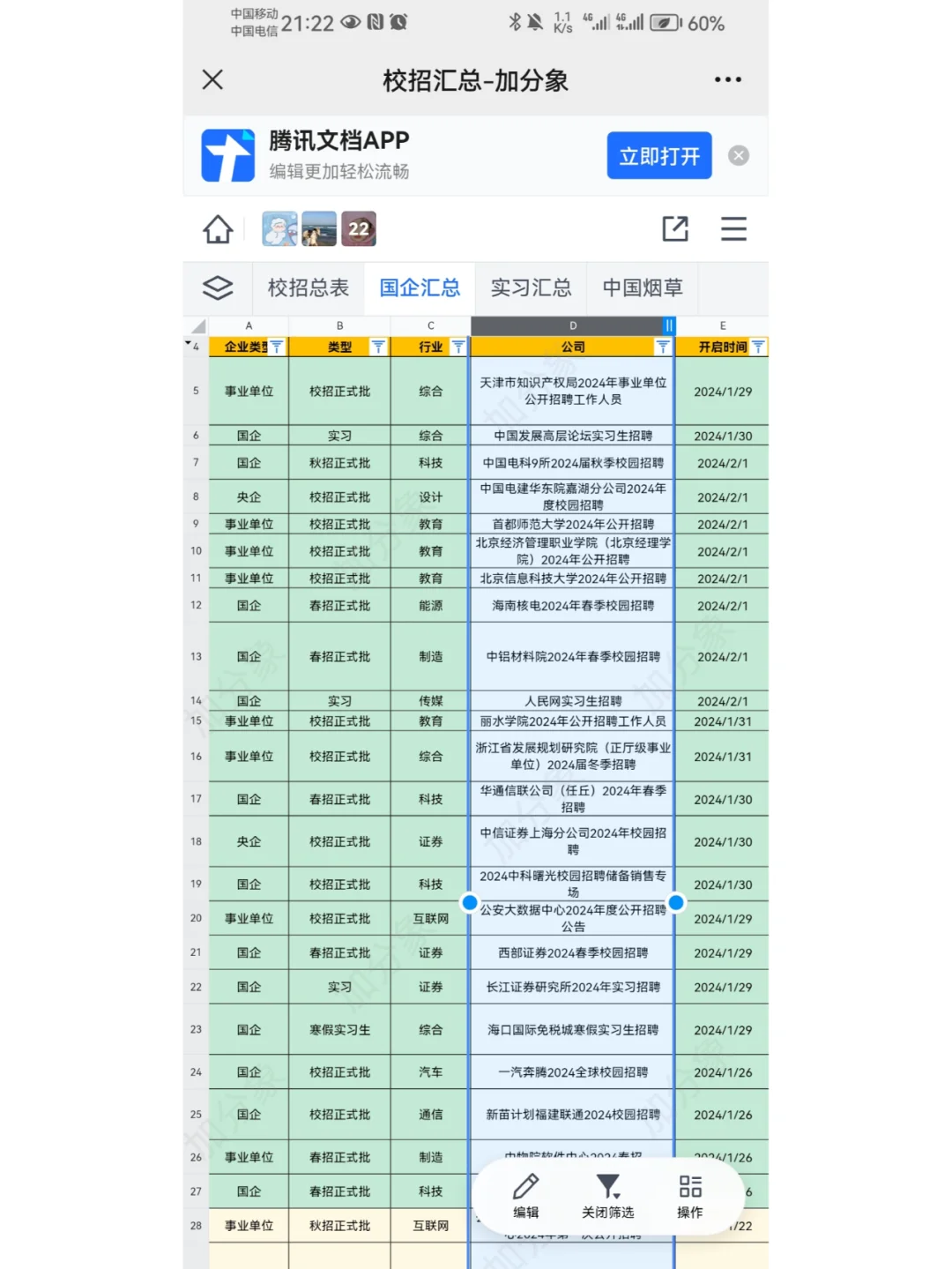The image size is (952, 1269).
Task: Go to the home icon
Action: (x=218, y=229)
